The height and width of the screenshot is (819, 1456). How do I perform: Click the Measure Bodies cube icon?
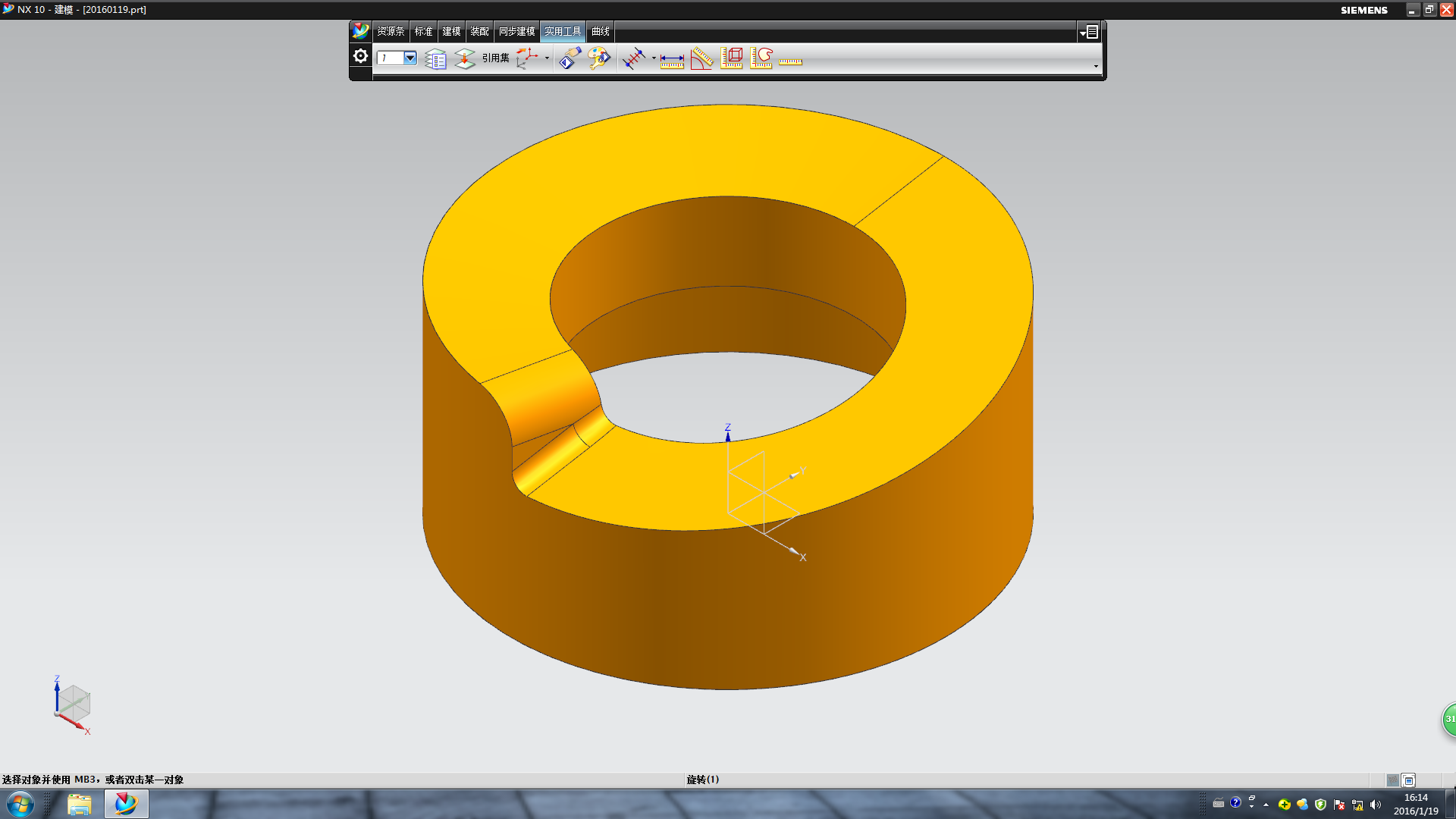pos(732,58)
